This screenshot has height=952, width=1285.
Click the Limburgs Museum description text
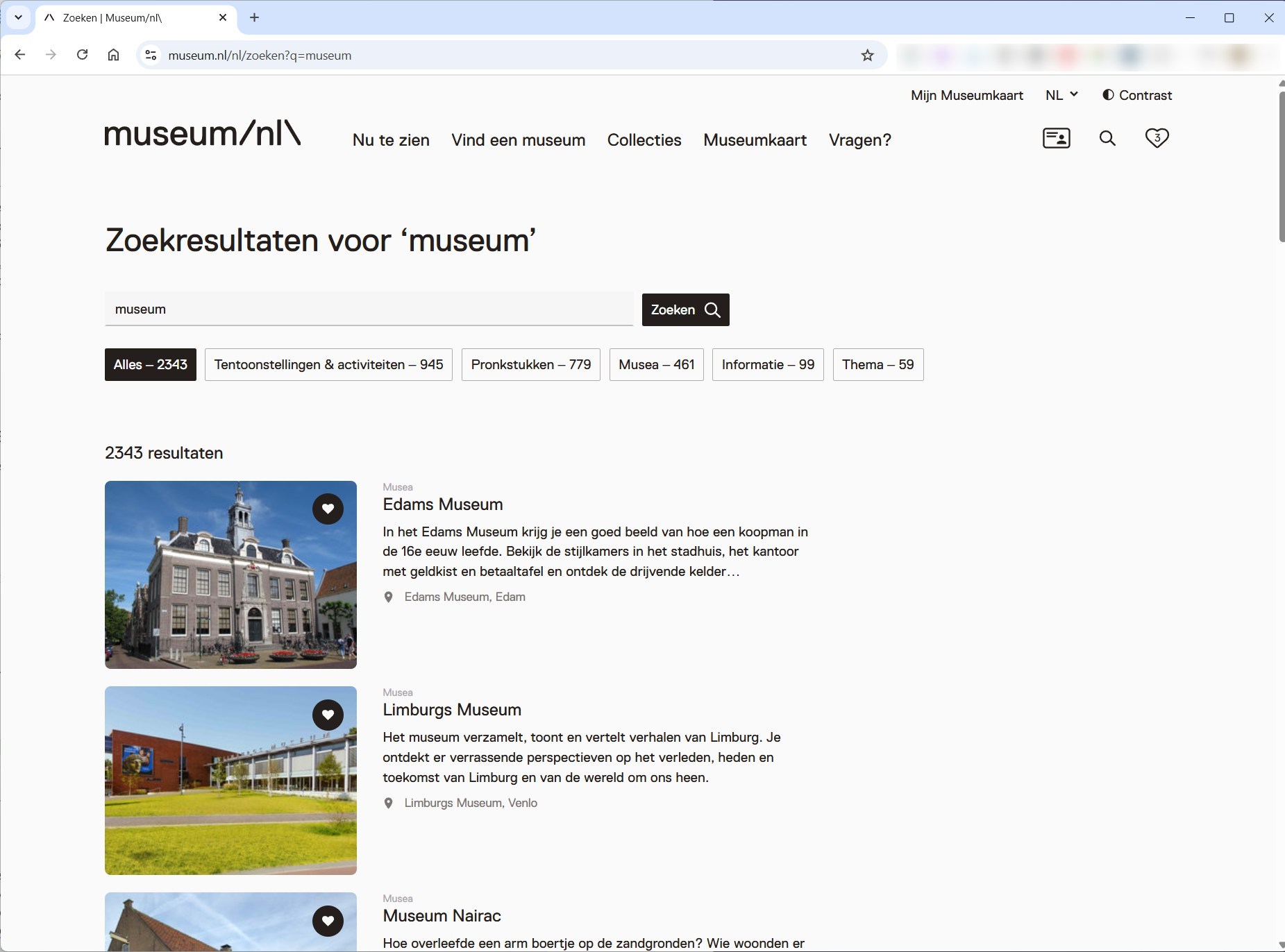[582, 757]
